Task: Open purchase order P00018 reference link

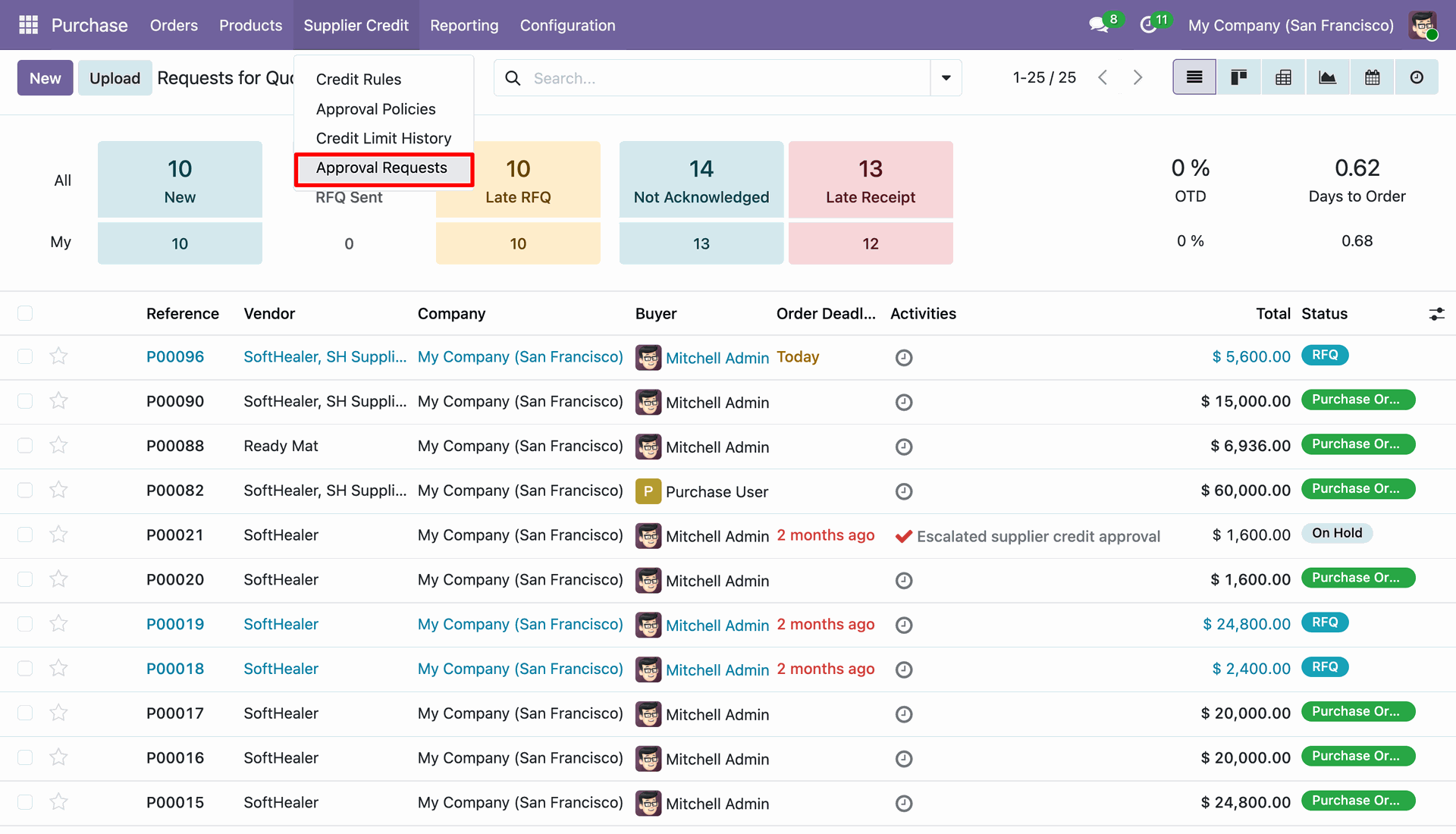Action: (x=175, y=669)
